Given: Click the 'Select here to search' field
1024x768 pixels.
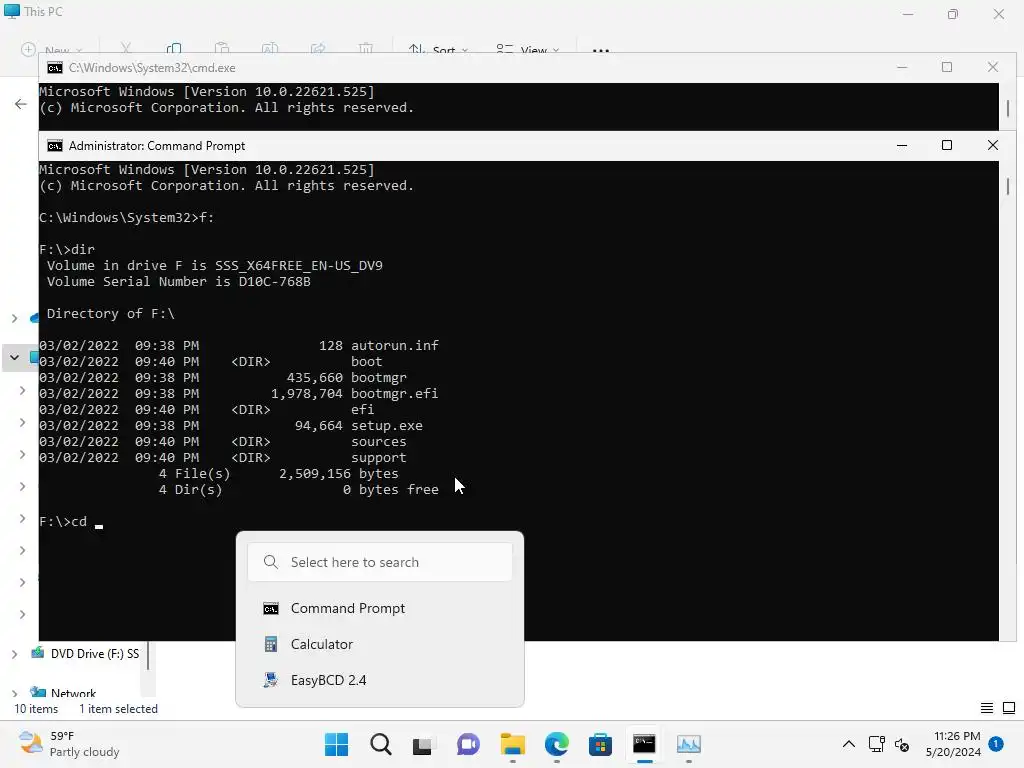Looking at the screenshot, I should tap(379, 562).
